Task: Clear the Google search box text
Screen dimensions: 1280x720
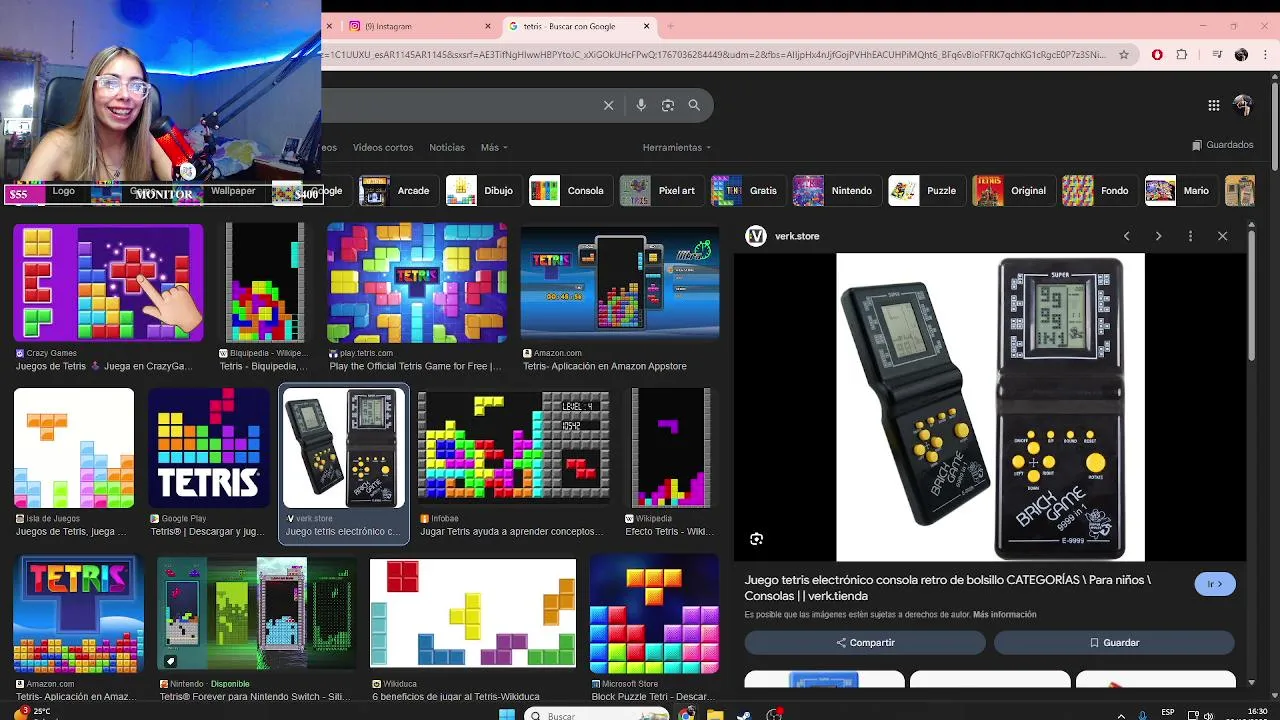Action: [608, 105]
